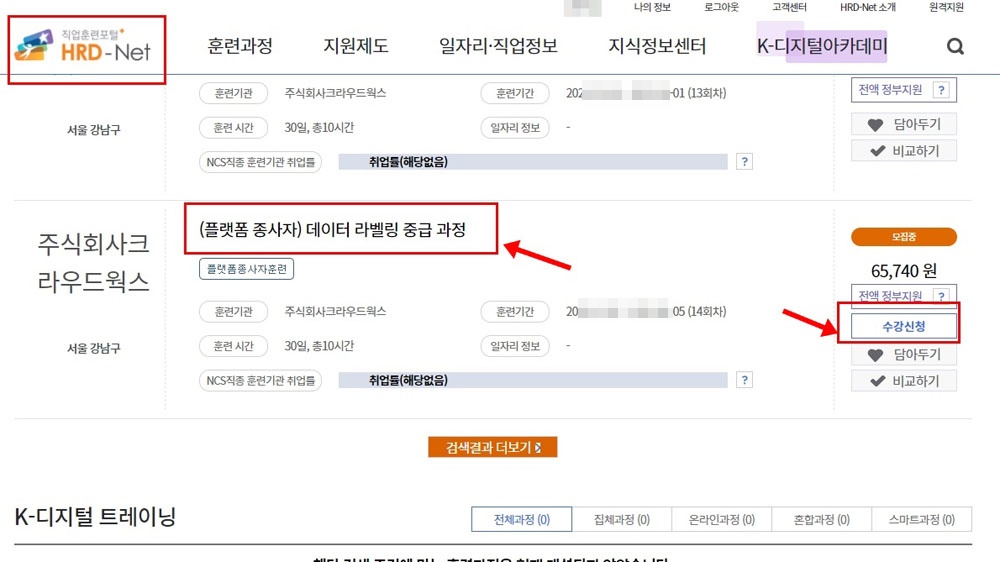Click help icon on first 취업률 bar

pos(744,162)
